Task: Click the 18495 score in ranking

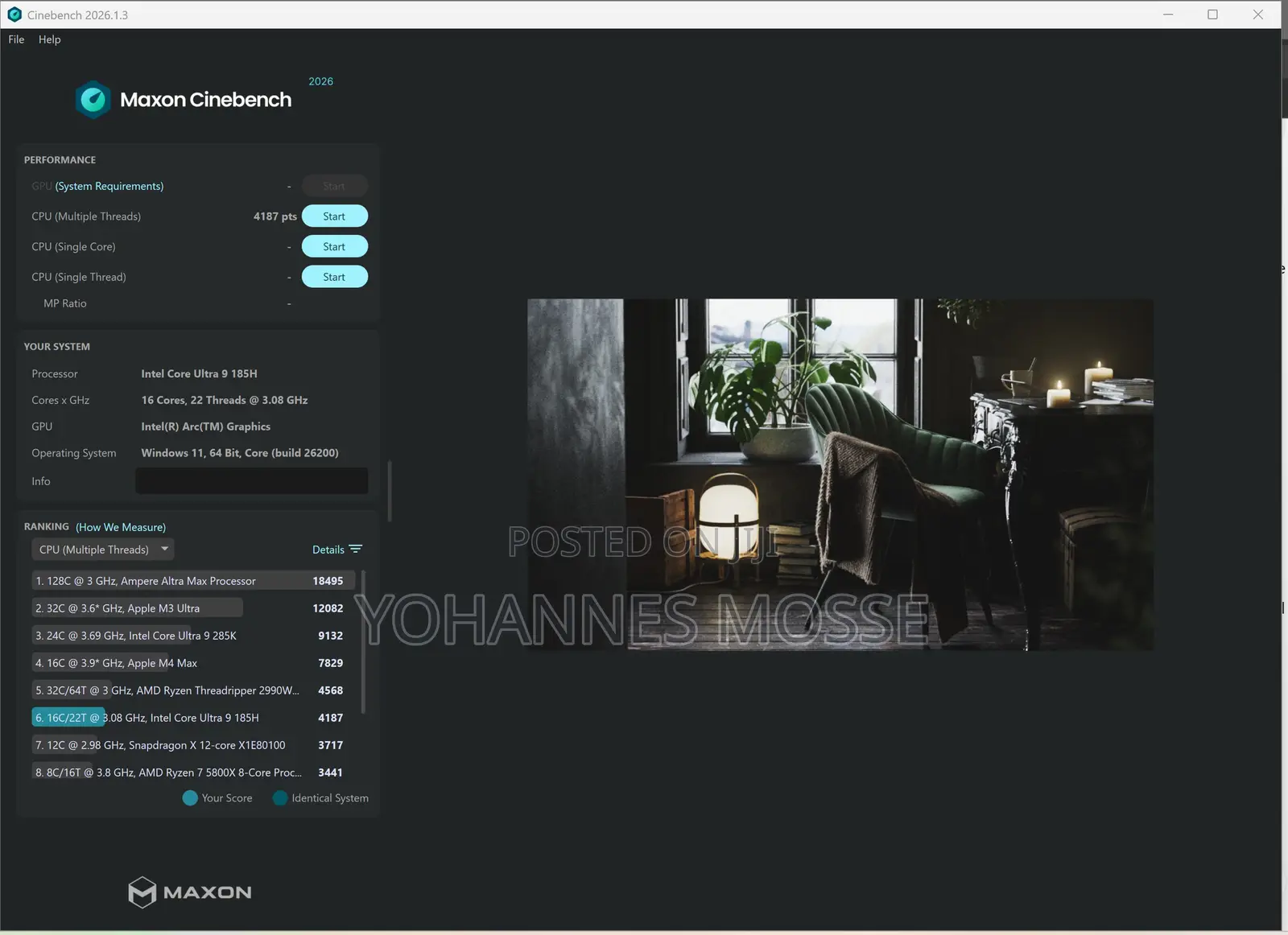Action: coord(328,581)
